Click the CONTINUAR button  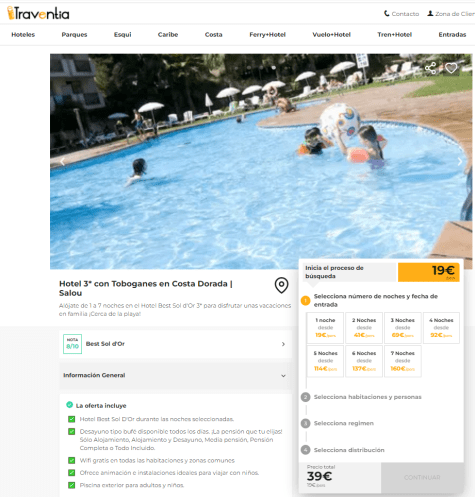422,478
